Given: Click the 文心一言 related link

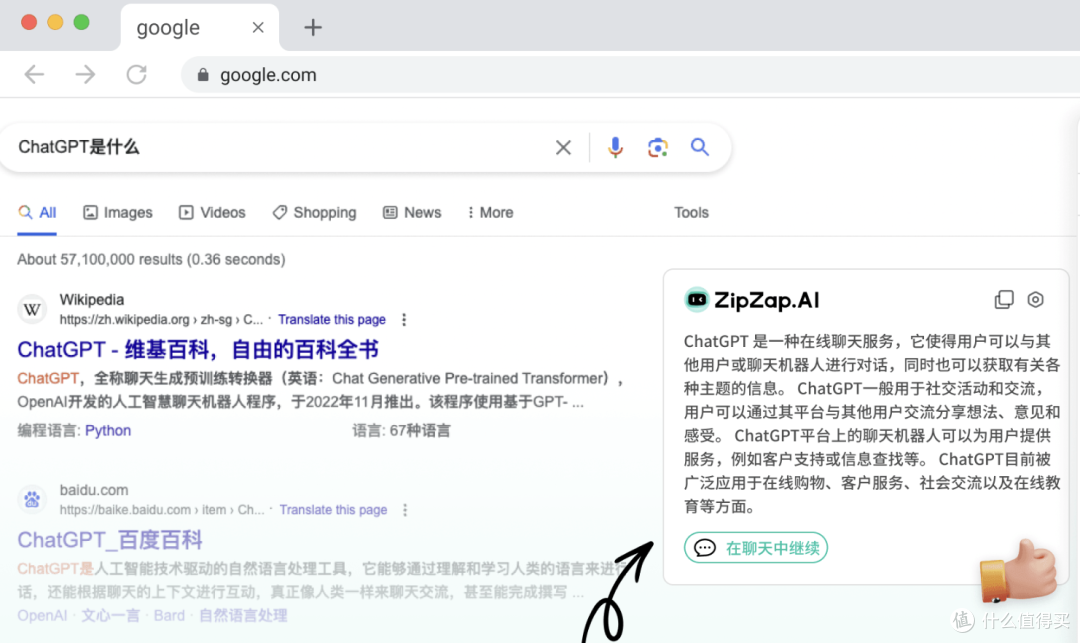Looking at the screenshot, I should coord(110,615).
